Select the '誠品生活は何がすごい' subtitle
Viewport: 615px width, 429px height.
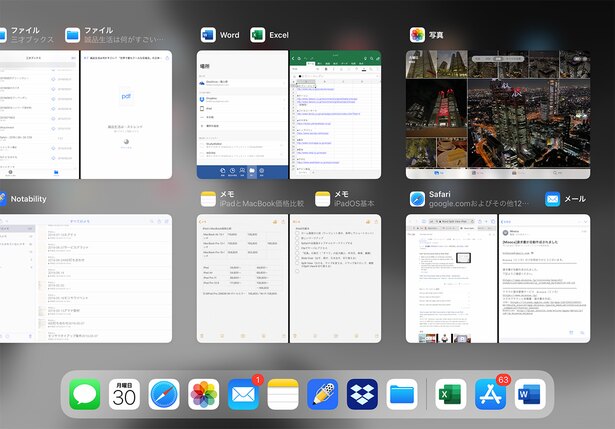(x=123, y=40)
